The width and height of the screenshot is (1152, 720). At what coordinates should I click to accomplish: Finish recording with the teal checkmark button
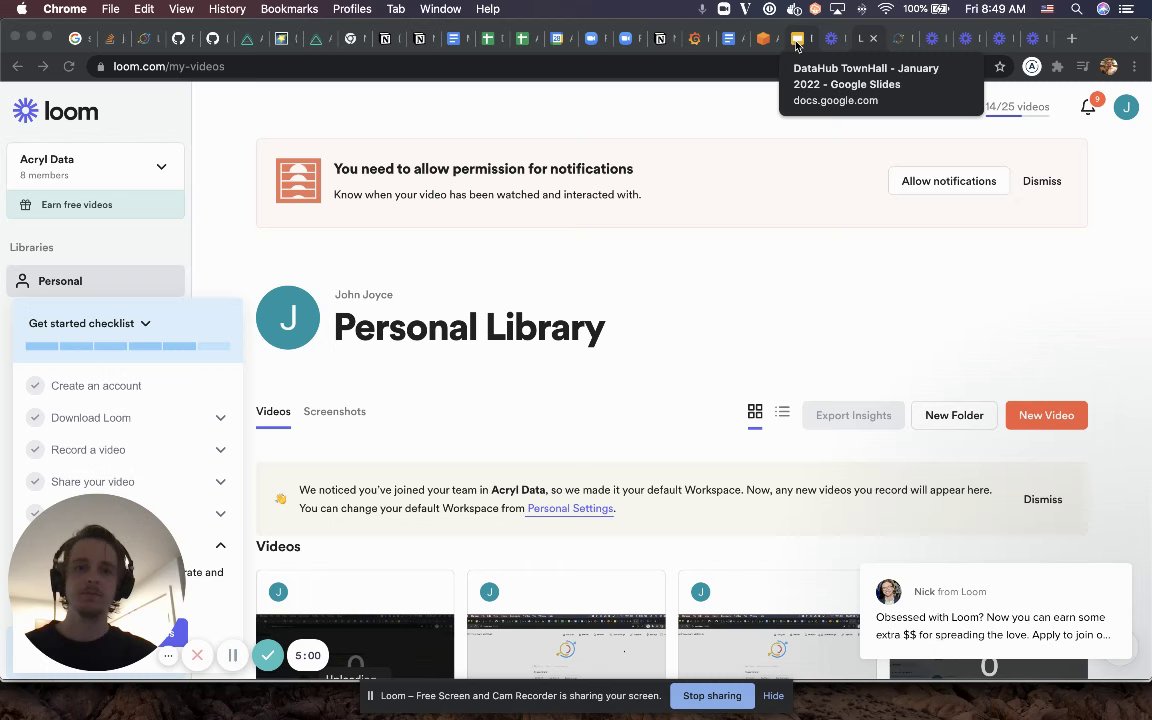(268, 655)
